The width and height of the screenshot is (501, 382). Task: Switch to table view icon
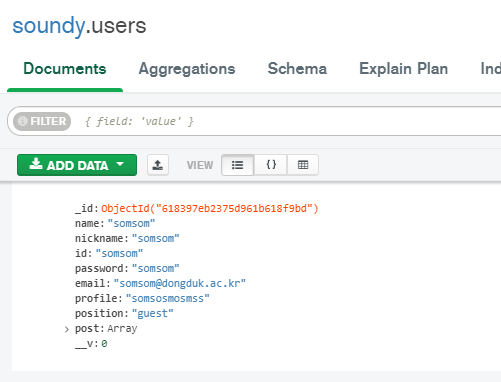coord(303,165)
